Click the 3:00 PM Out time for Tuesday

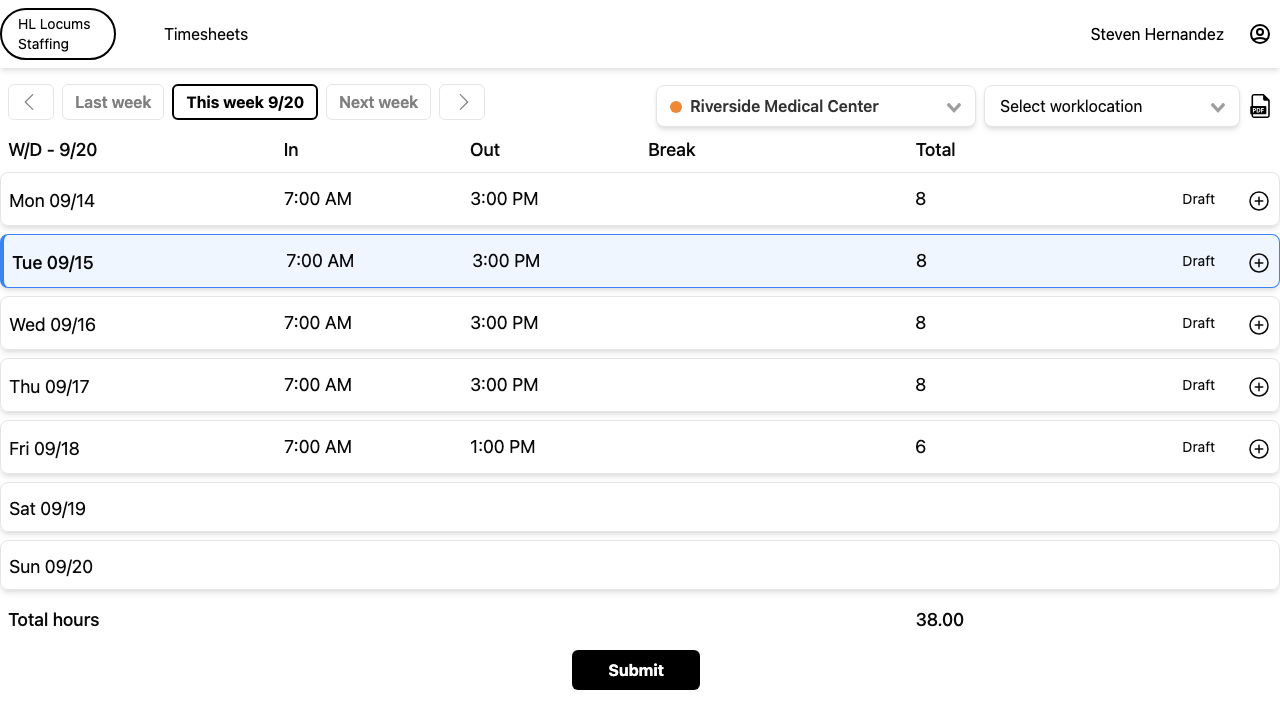click(x=506, y=261)
